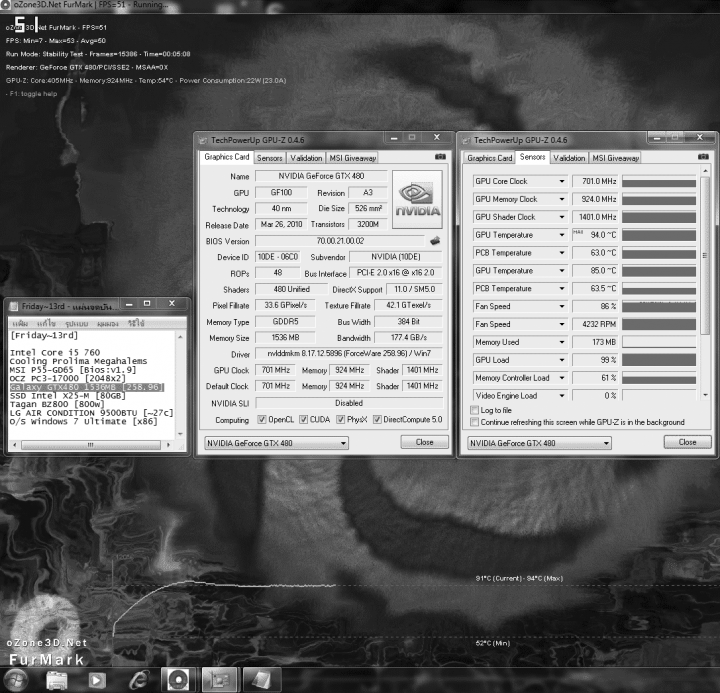The height and width of the screenshot is (693, 720).
Task: Toggle the CUDA checkbox
Action: pyautogui.click(x=303, y=419)
